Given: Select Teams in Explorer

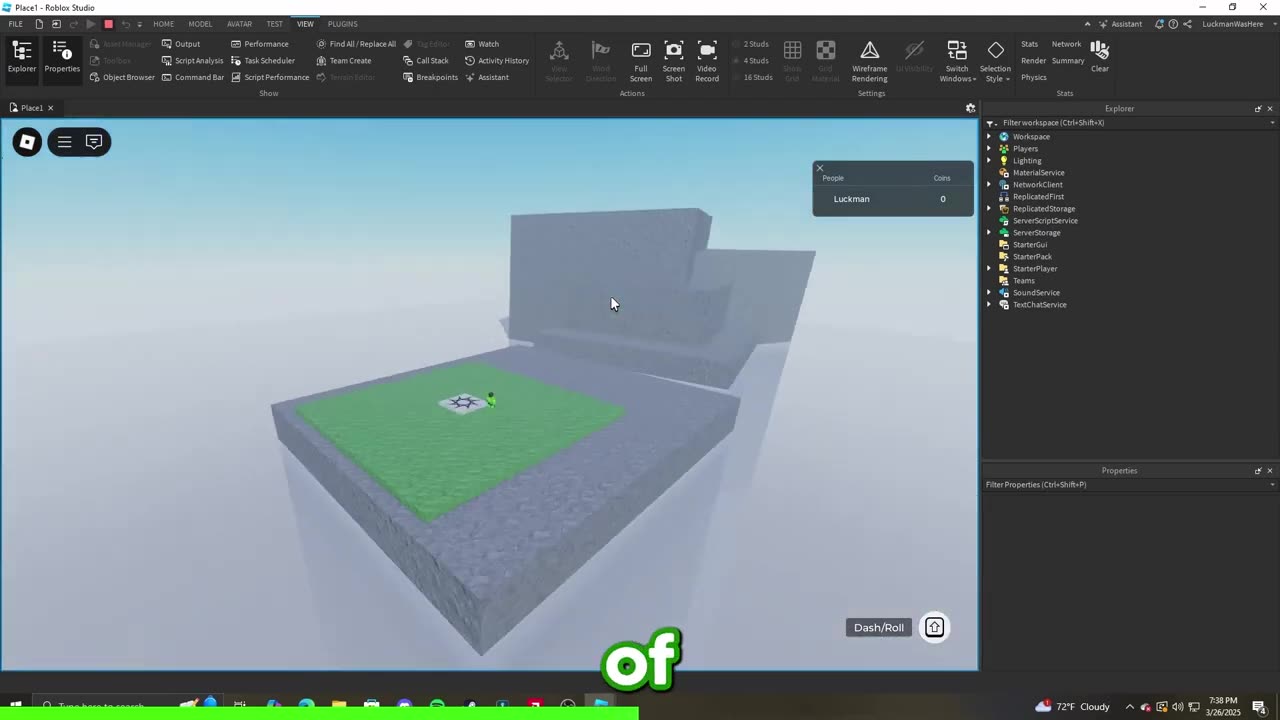Looking at the screenshot, I should coord(1023,281).
